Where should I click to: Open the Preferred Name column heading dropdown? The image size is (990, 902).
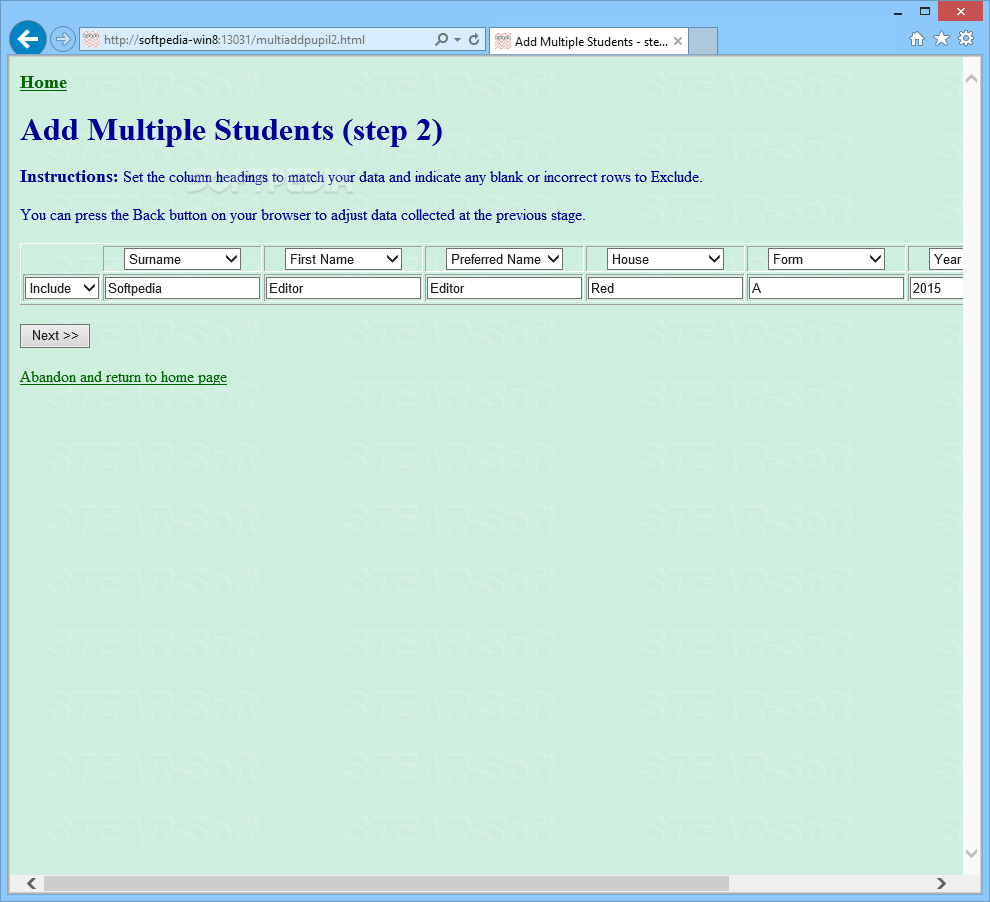tap(504, 259)
